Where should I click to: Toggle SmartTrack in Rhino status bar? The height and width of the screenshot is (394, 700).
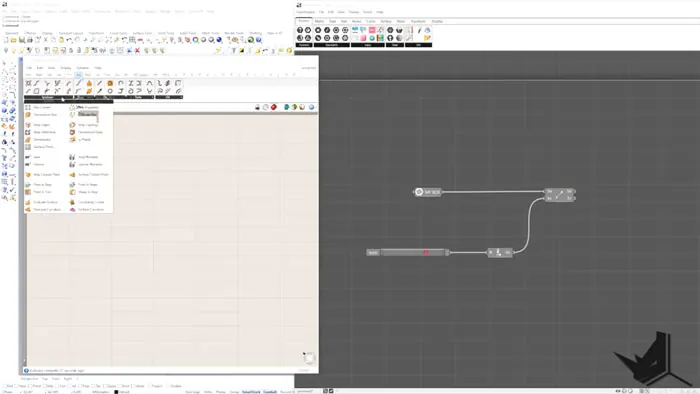[x=251, y=392]
